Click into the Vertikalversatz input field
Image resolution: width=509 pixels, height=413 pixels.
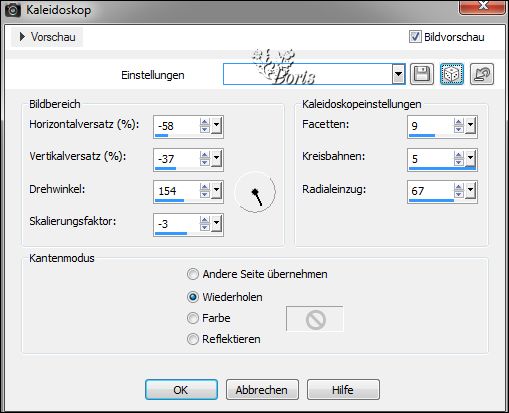(177, 159)
